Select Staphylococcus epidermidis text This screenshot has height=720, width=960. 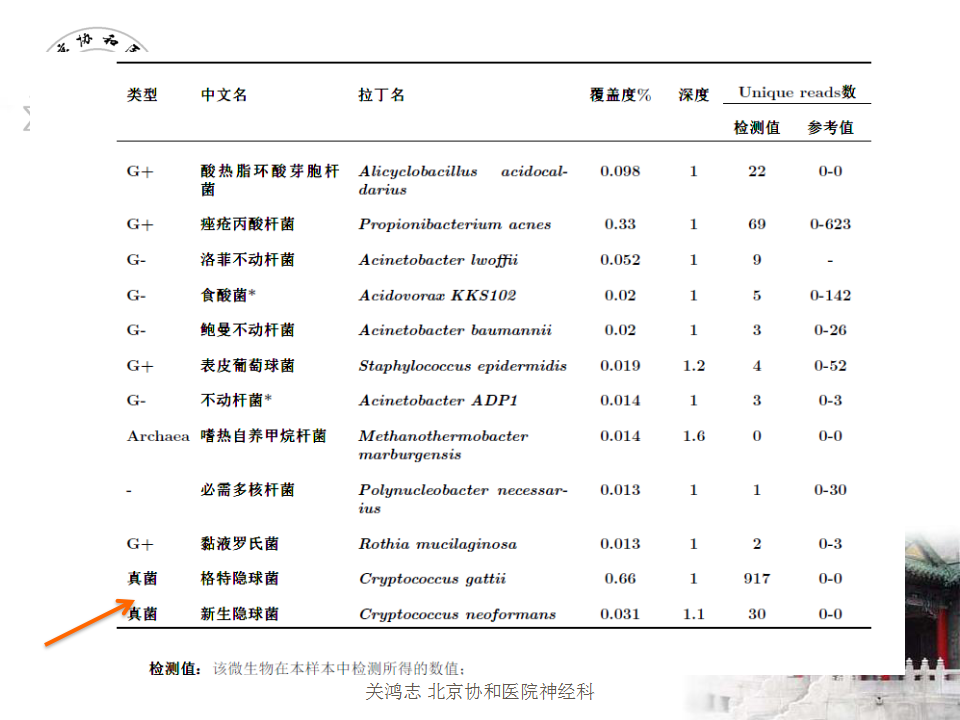463,366
